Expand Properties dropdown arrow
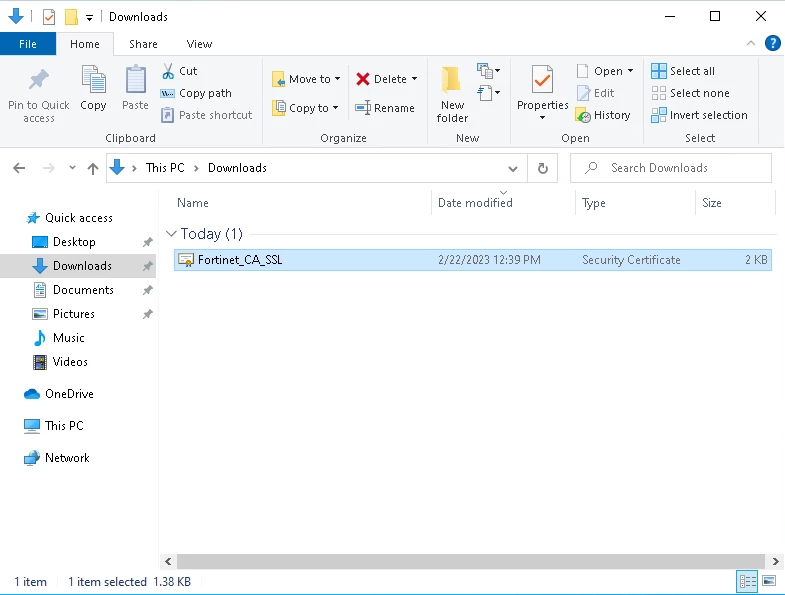The height and width of the screenshot is (595, 785). tap(542, 118)
